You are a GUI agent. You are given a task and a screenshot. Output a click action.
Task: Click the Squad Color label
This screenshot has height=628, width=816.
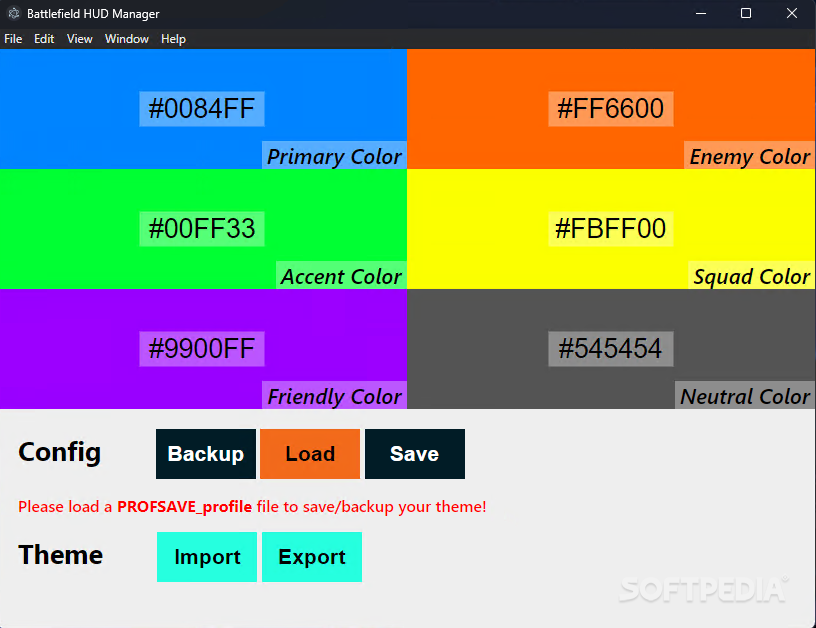click(751, 276)
